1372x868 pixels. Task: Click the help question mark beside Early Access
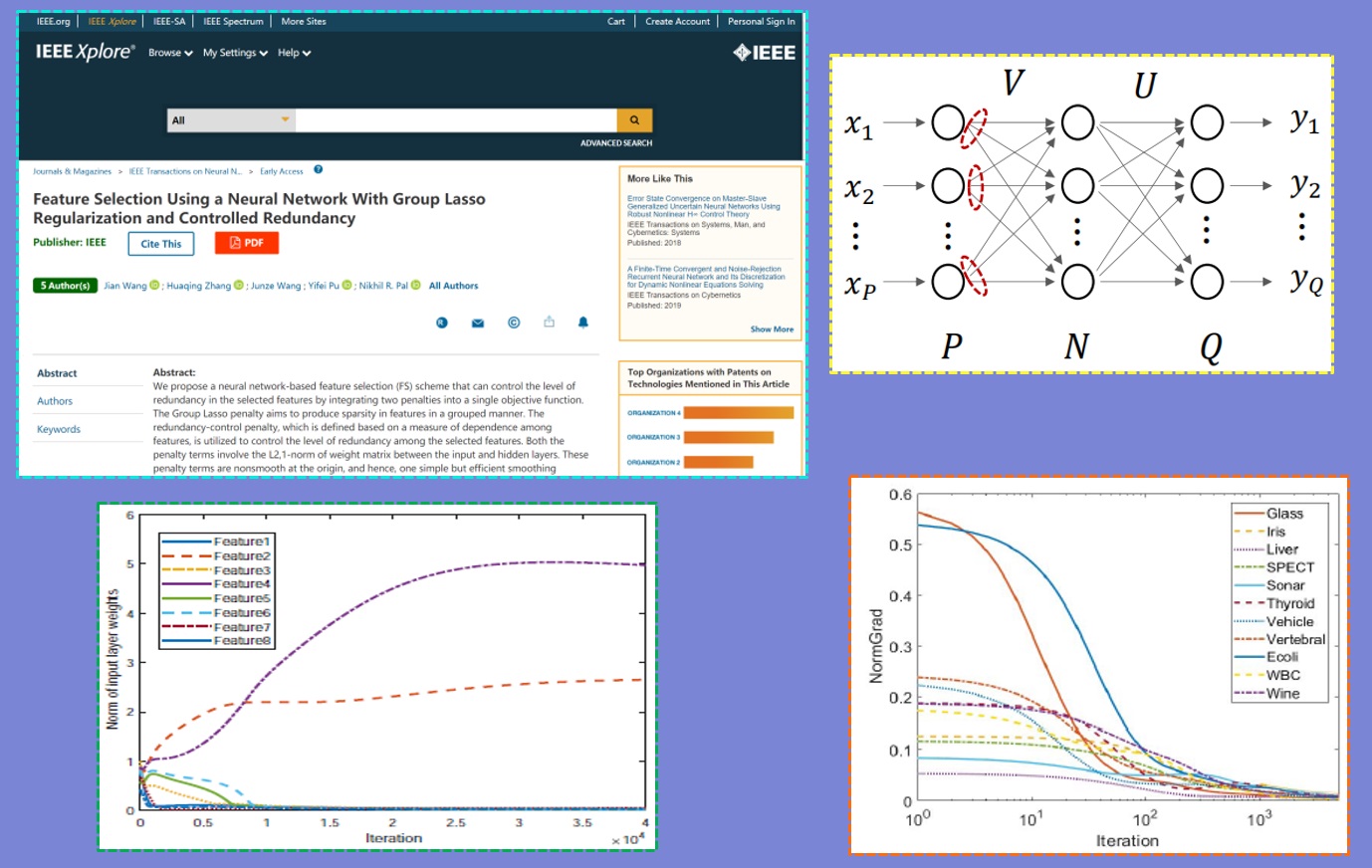point(319,170)
